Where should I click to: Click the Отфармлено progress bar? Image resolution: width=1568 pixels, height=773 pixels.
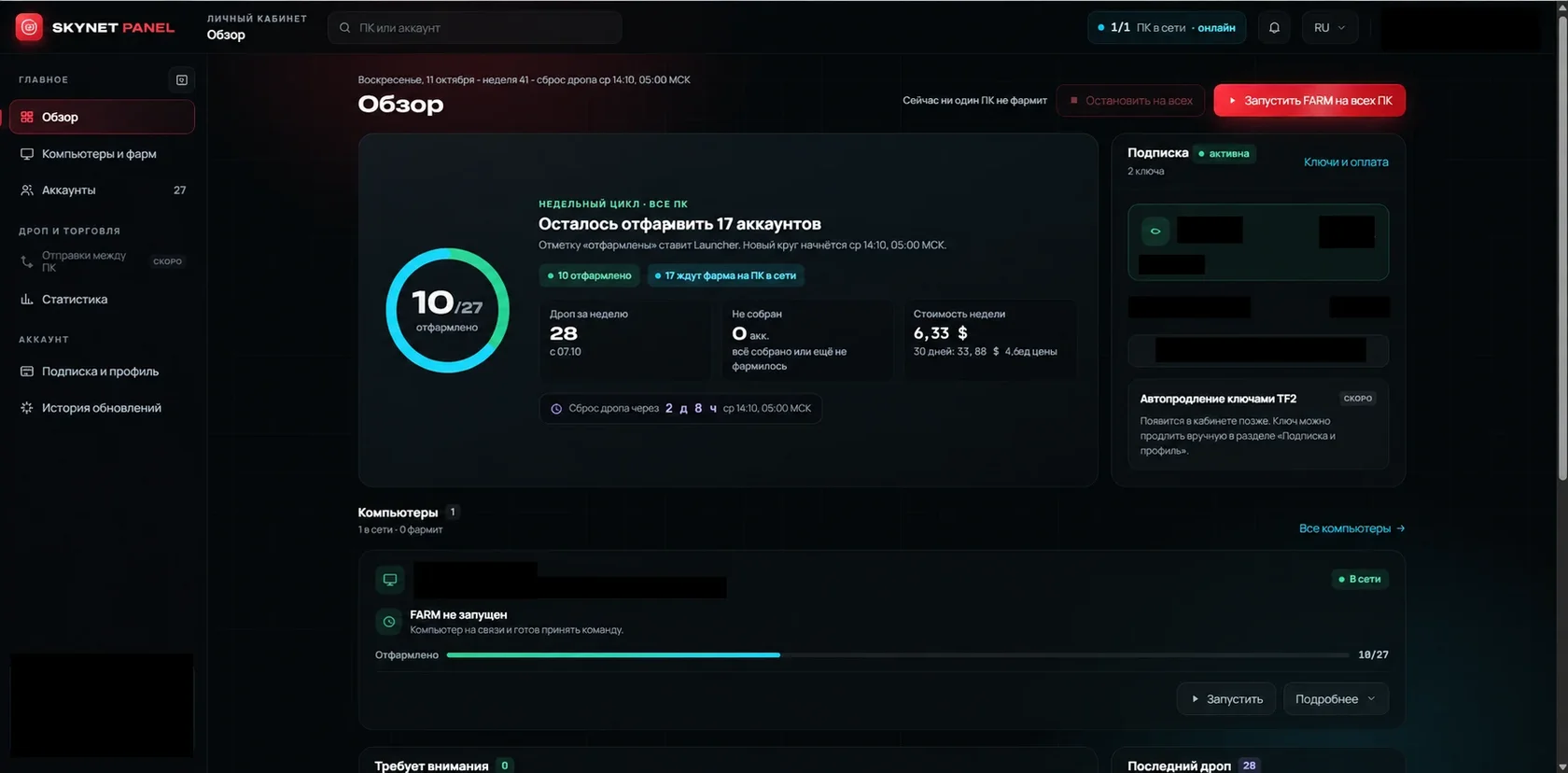[898, 655]
